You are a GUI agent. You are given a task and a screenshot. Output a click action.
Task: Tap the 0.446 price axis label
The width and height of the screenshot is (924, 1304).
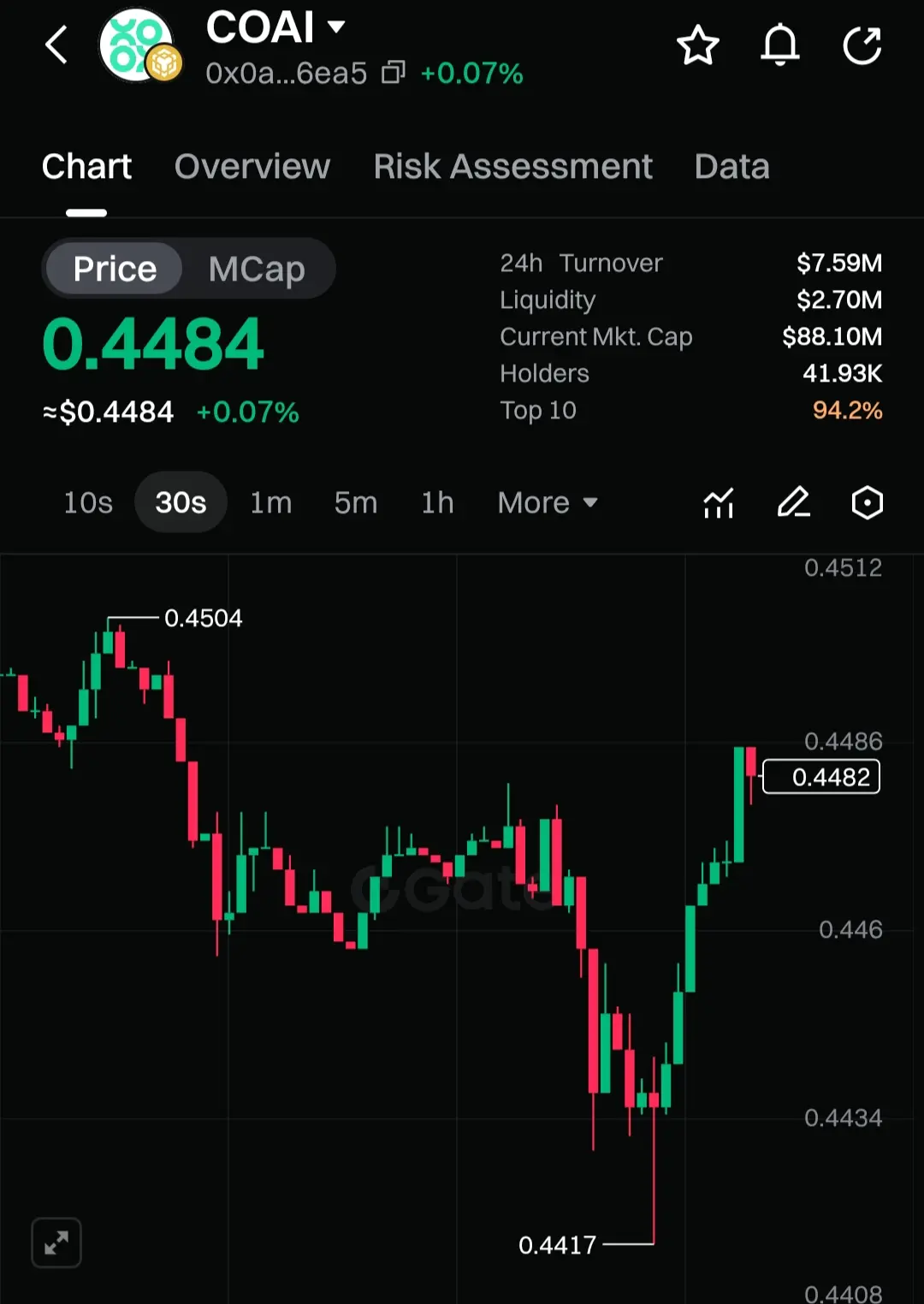(x=850, y=929)
